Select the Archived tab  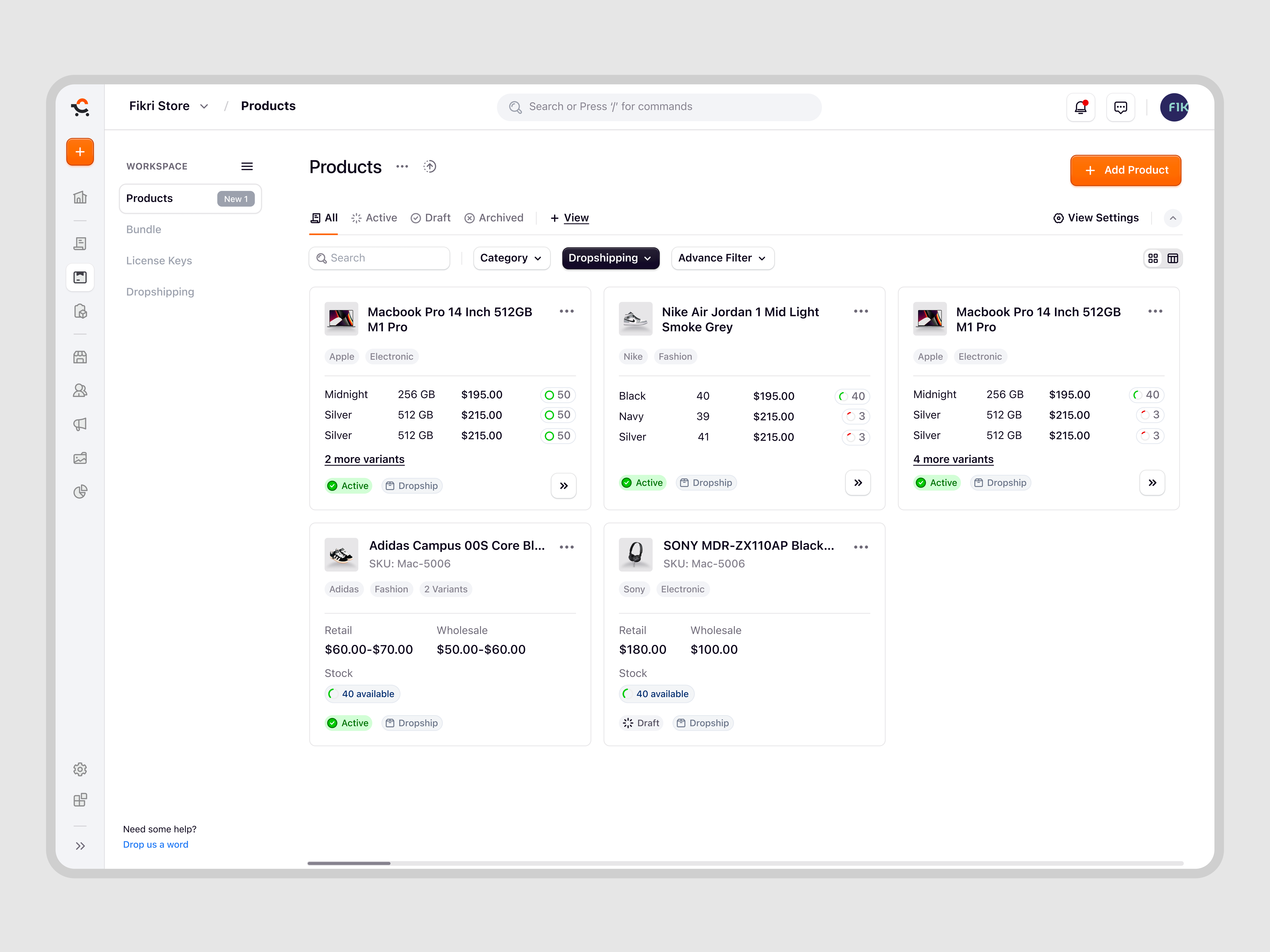point(494,218)
